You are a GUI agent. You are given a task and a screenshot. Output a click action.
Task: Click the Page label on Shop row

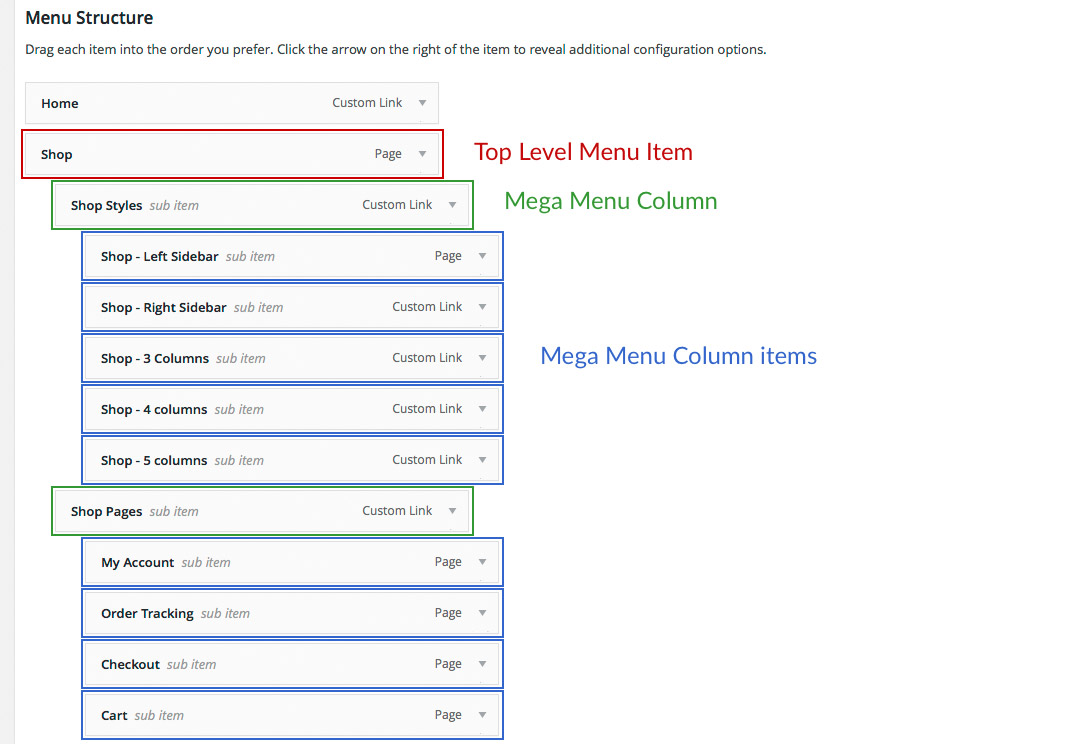(x=388, y=154)
